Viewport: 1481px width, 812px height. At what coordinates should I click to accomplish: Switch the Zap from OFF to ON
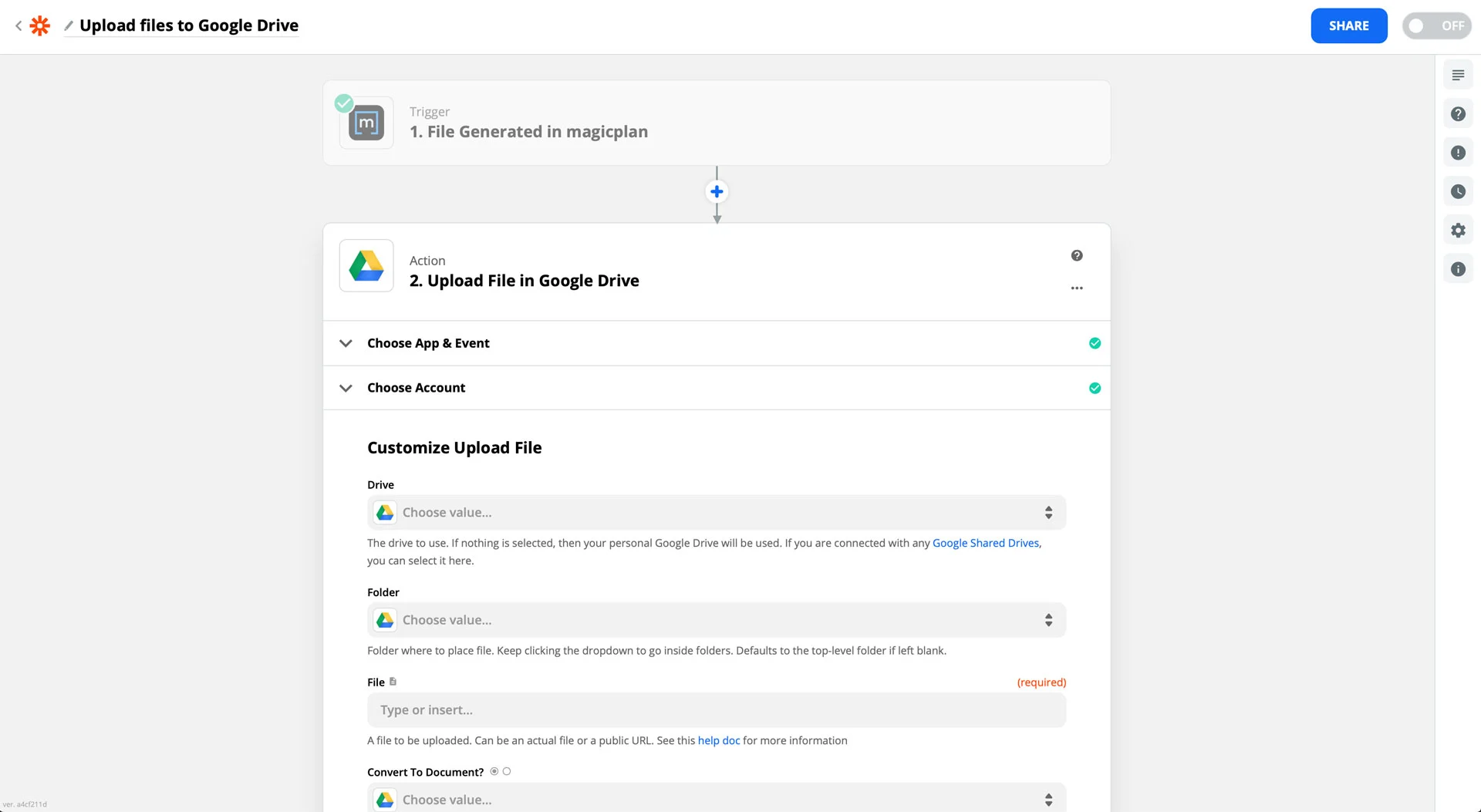tap(1436, 25)
